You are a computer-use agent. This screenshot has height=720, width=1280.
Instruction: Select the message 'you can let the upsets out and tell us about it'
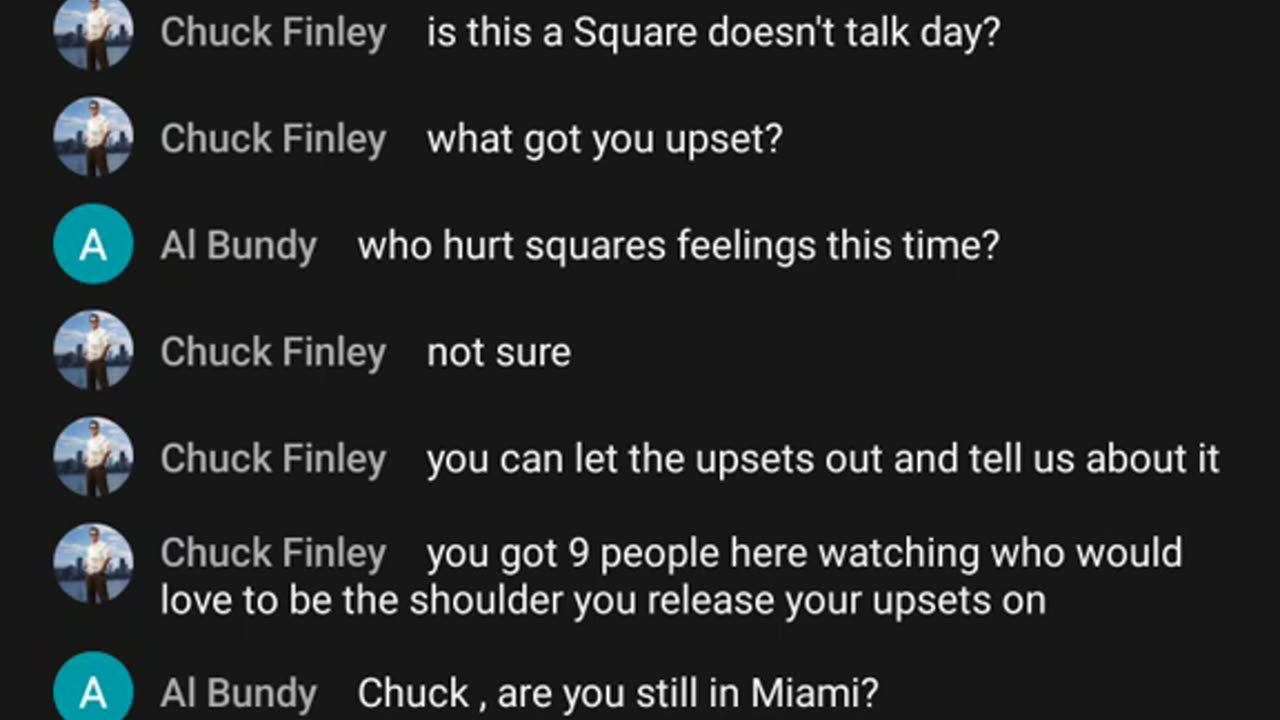click(823, 459)
